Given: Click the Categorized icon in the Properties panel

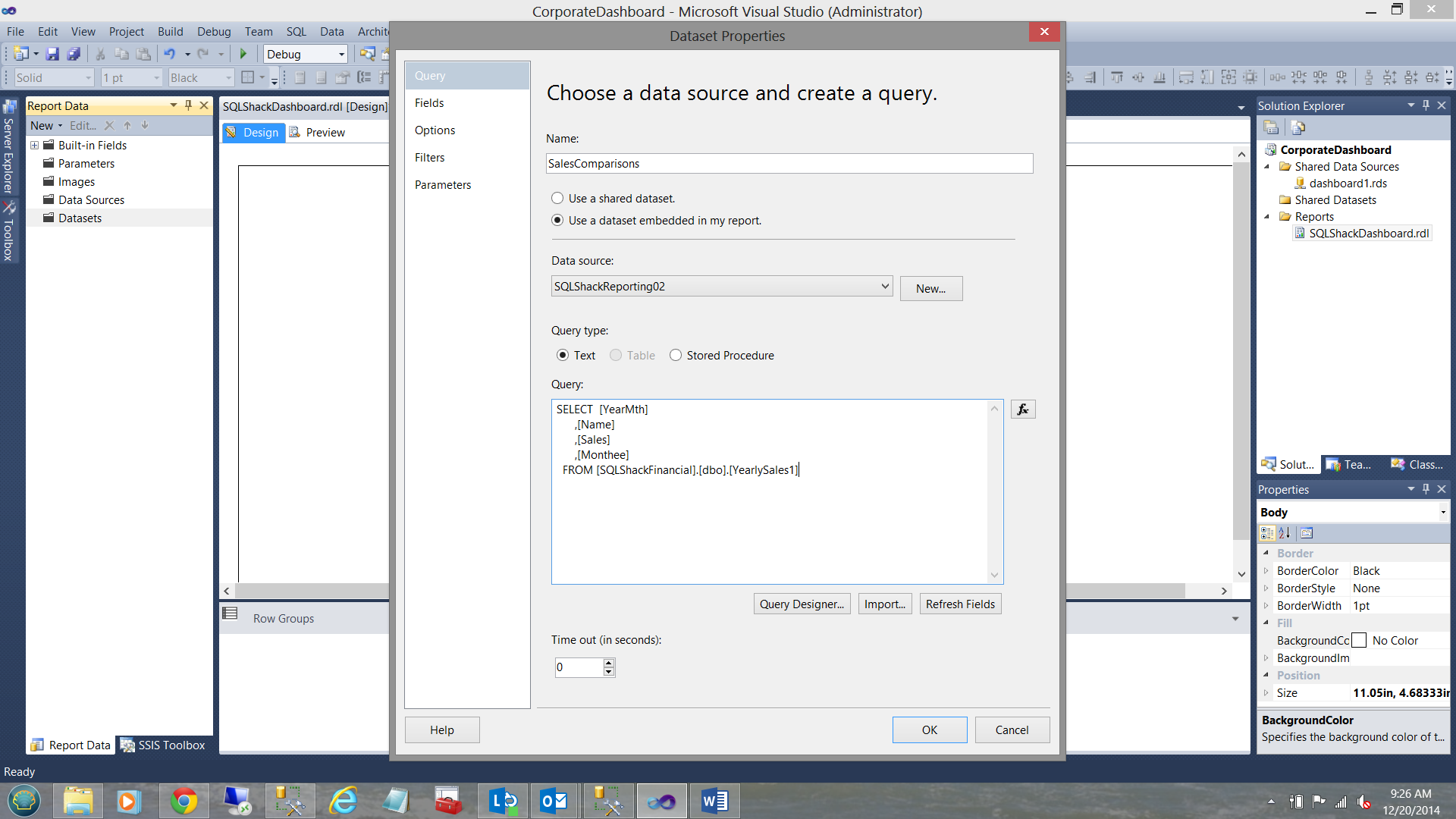Looking at the screenshot, I should click(x=1267, y=533).
